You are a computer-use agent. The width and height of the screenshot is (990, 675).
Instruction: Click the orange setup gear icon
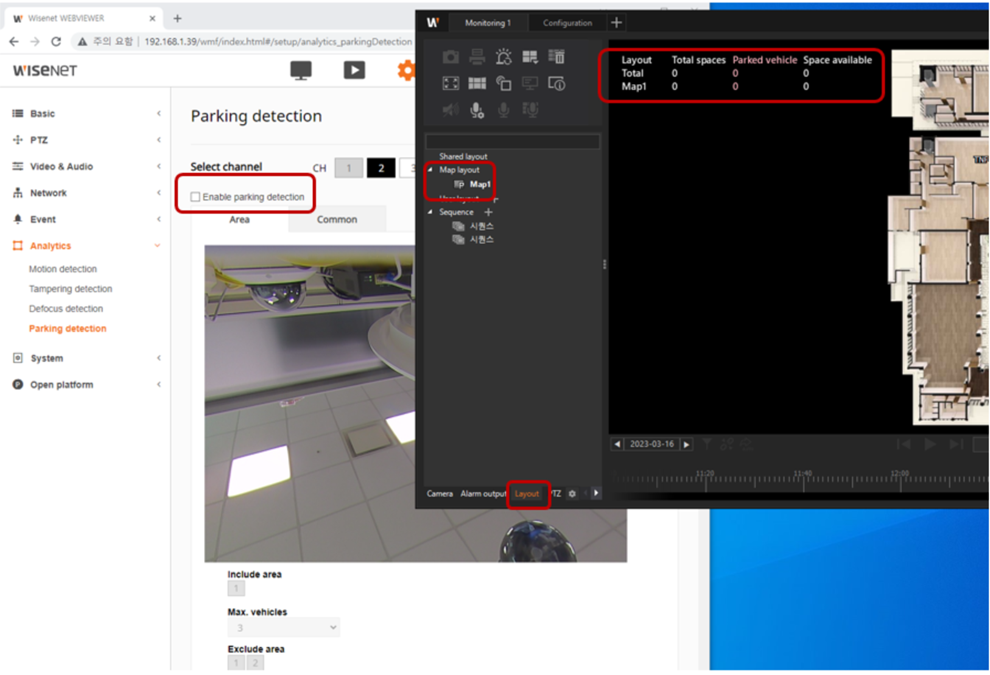pos(405,70)
